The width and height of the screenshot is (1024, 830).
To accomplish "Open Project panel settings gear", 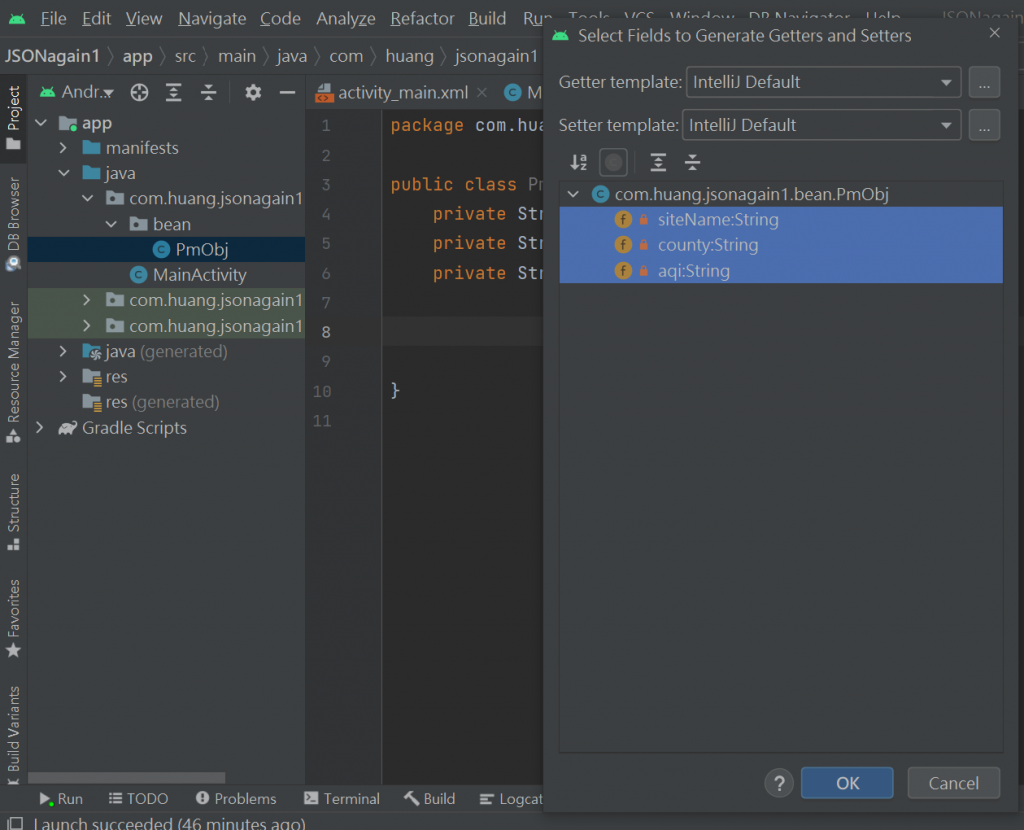I will click(x=253, y=93).
